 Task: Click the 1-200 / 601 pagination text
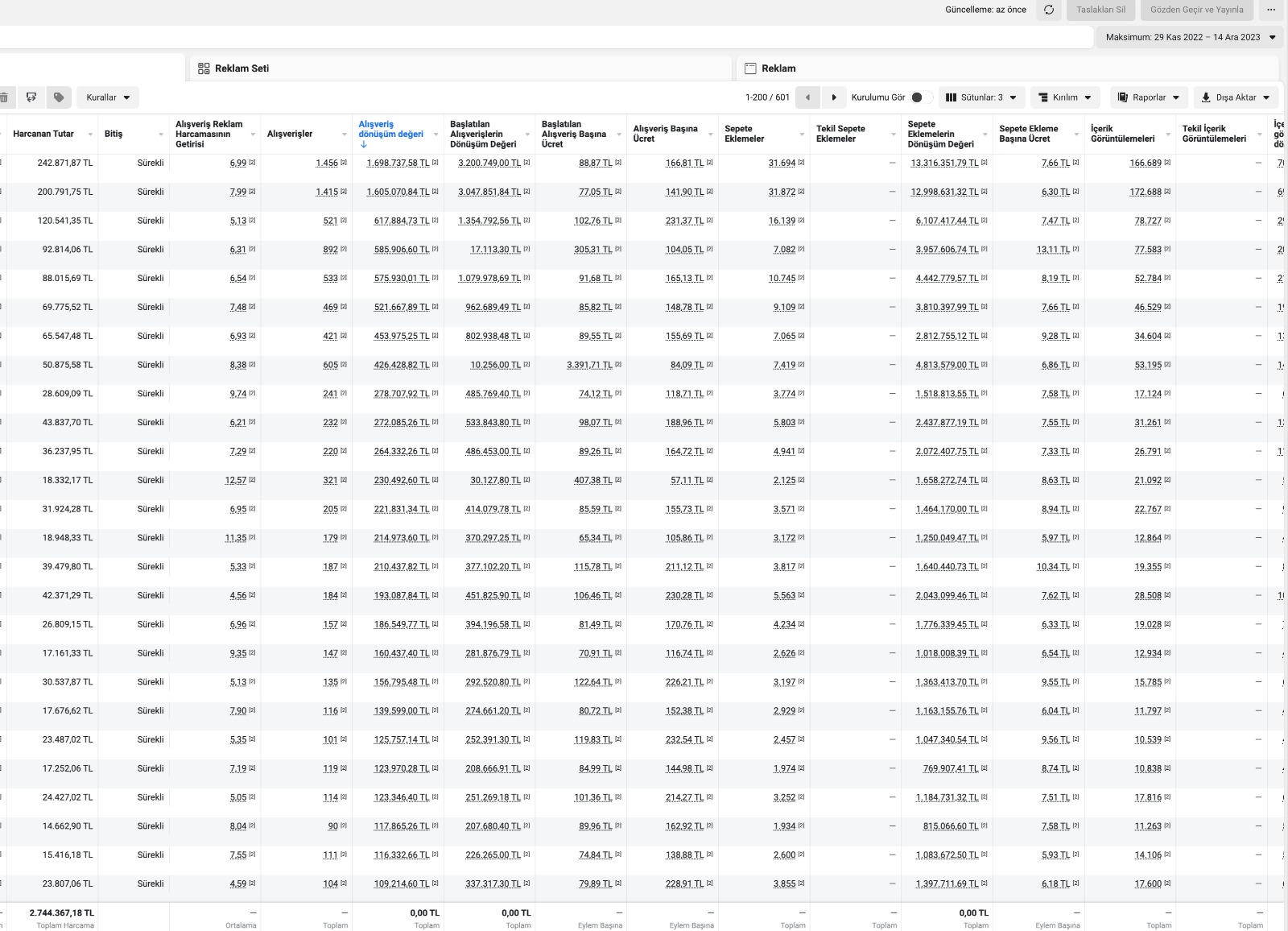pos(767,97)
